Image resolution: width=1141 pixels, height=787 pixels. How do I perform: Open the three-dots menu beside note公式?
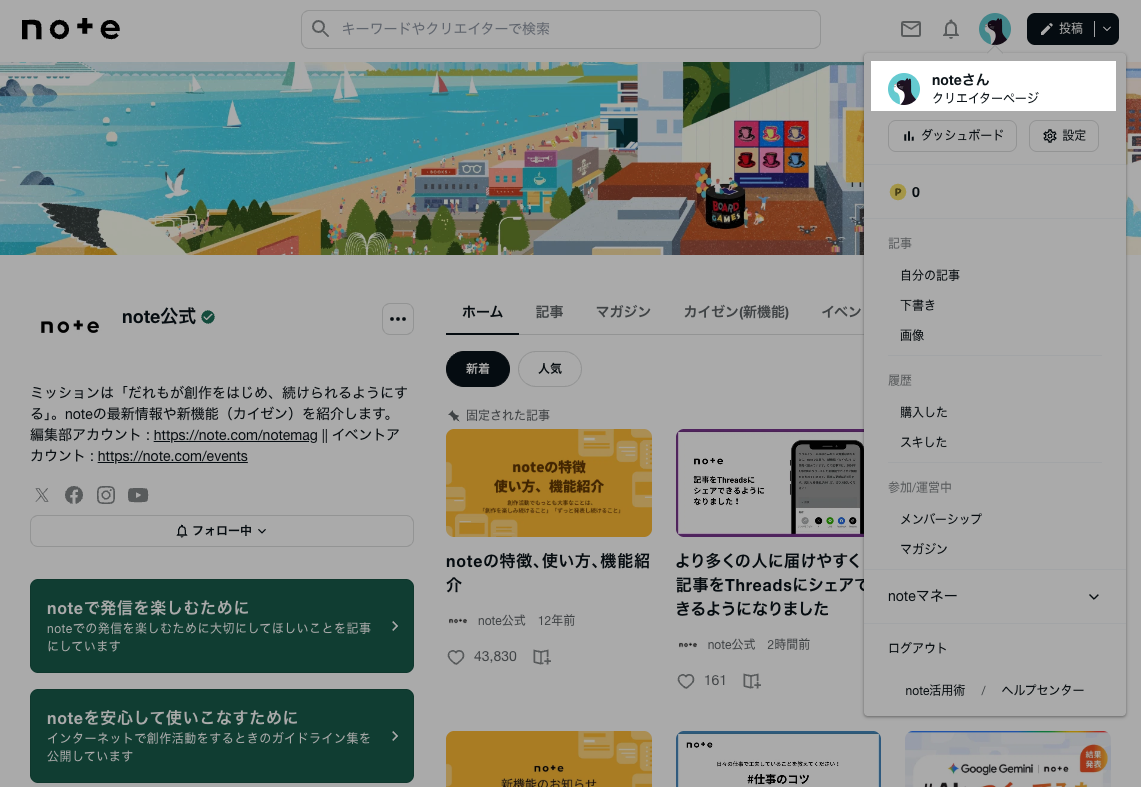397,319
